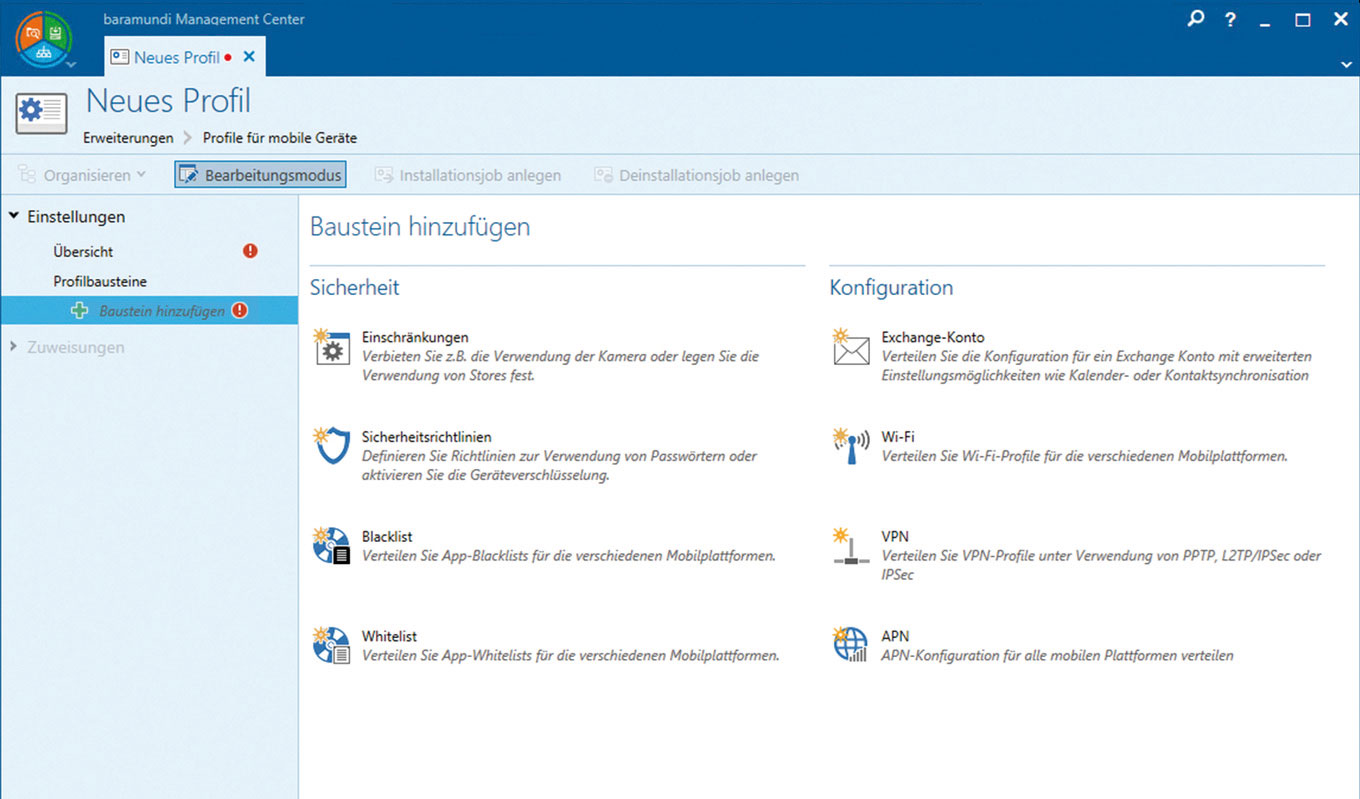Click the Sicherheitsrichtlinien shield icon
Screen dimensions: 1360x799
tap(331, 446)
